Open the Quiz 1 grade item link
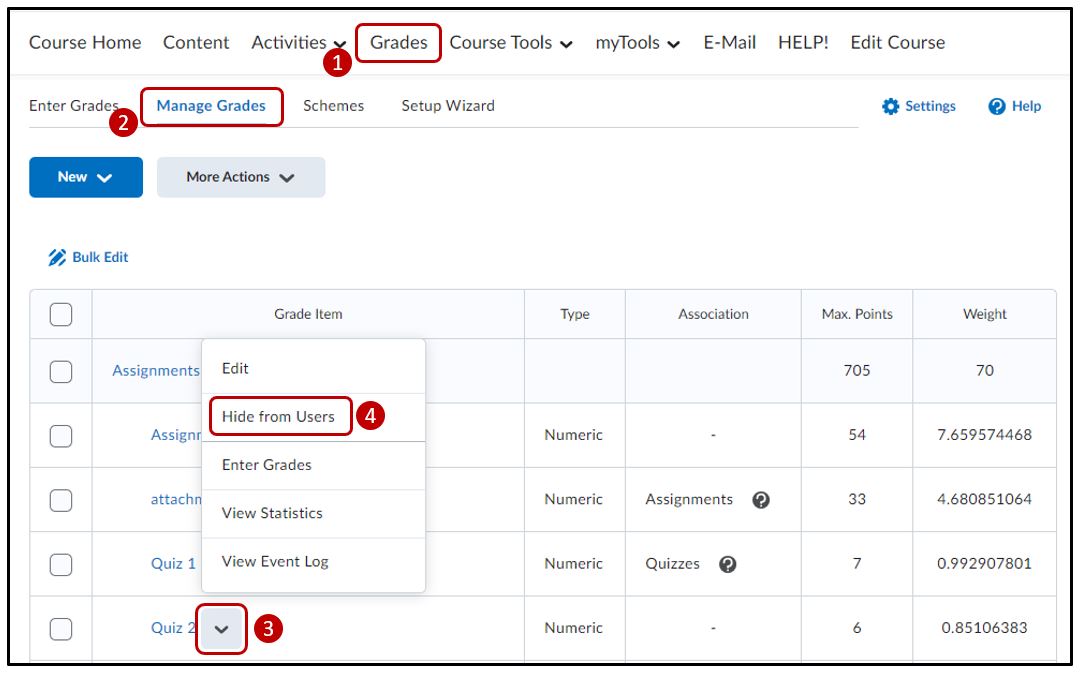Image resolution: width=1082 pixels, height=675 pixels. coord(173,564)
